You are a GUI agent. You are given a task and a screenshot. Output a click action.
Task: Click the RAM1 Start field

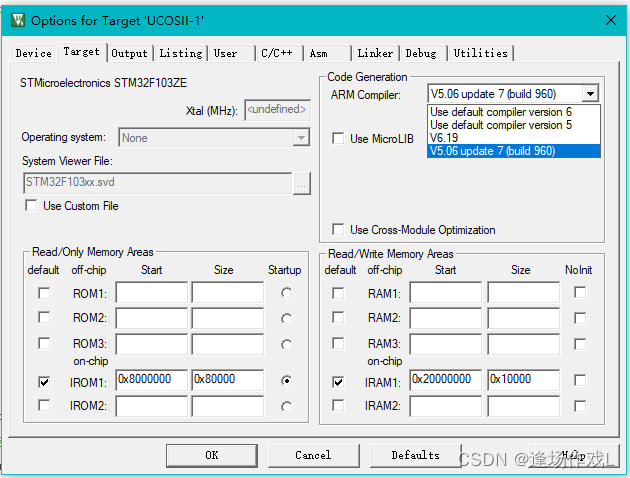[x=446, y=292]
